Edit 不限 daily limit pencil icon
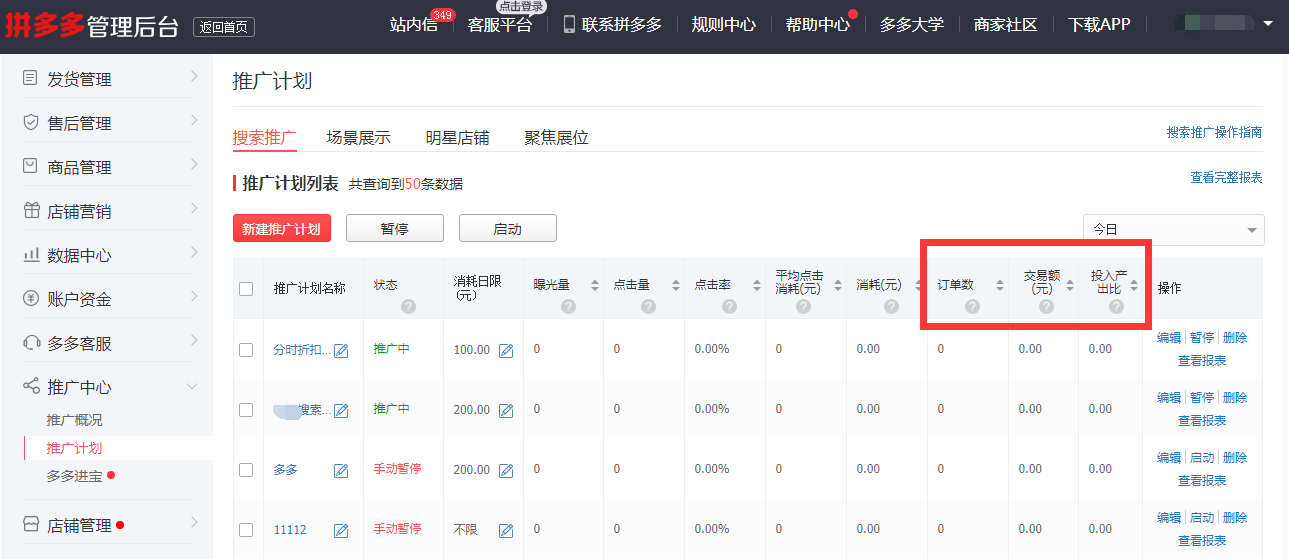 point(505,530)
